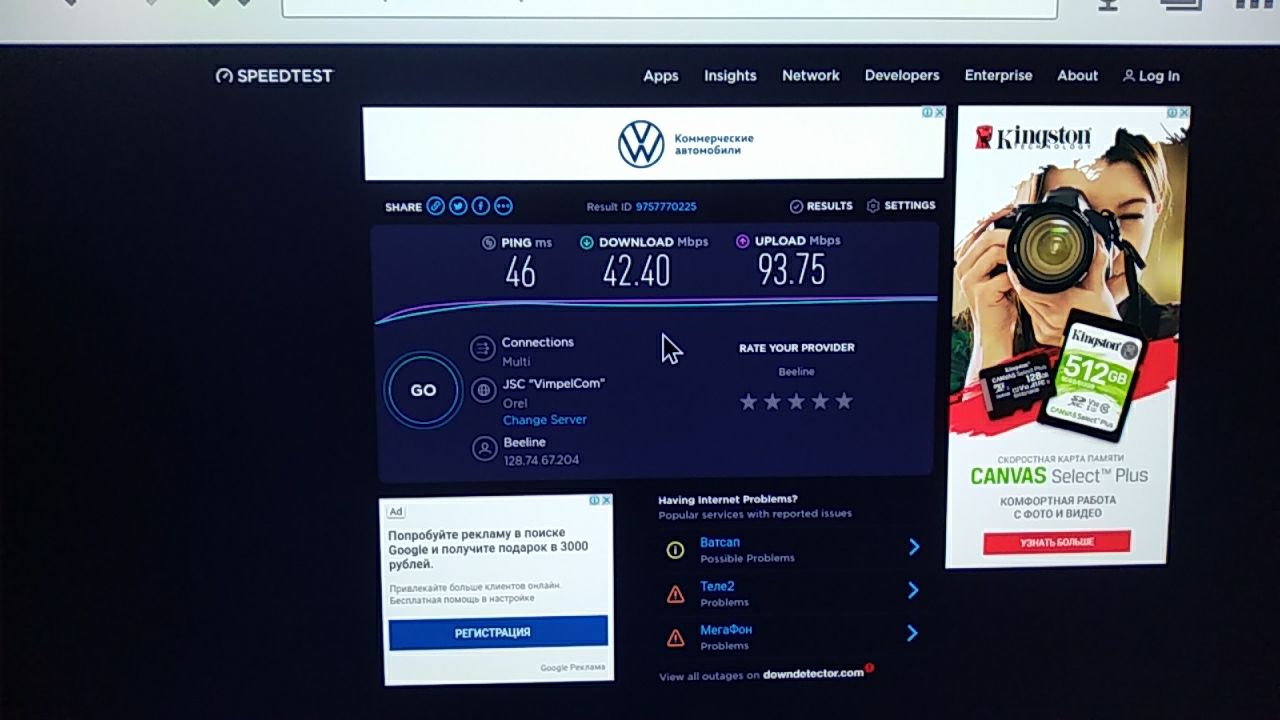Image resolution: width=1280 pixels, height=720 pixels.
Task: Open the Enterprise menu
Action: coord(998,76)
